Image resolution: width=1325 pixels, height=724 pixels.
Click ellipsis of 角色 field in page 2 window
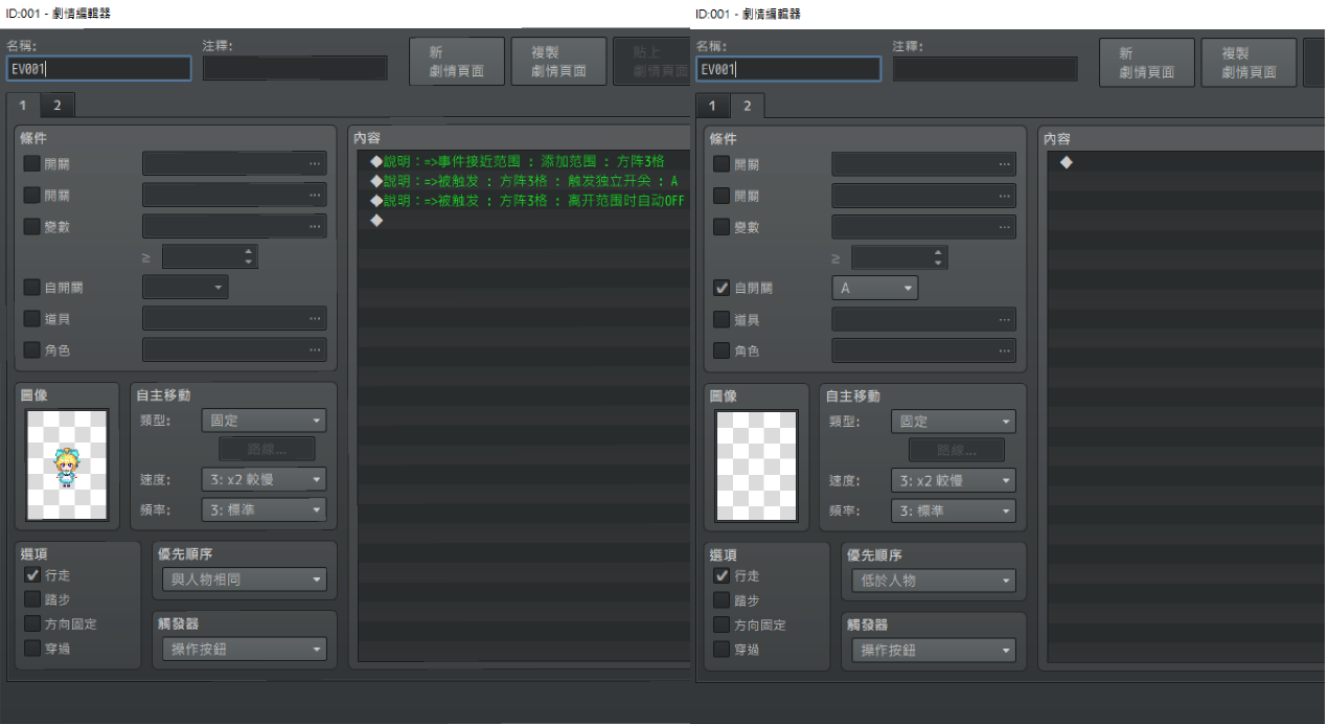[x=1005, y=351]
